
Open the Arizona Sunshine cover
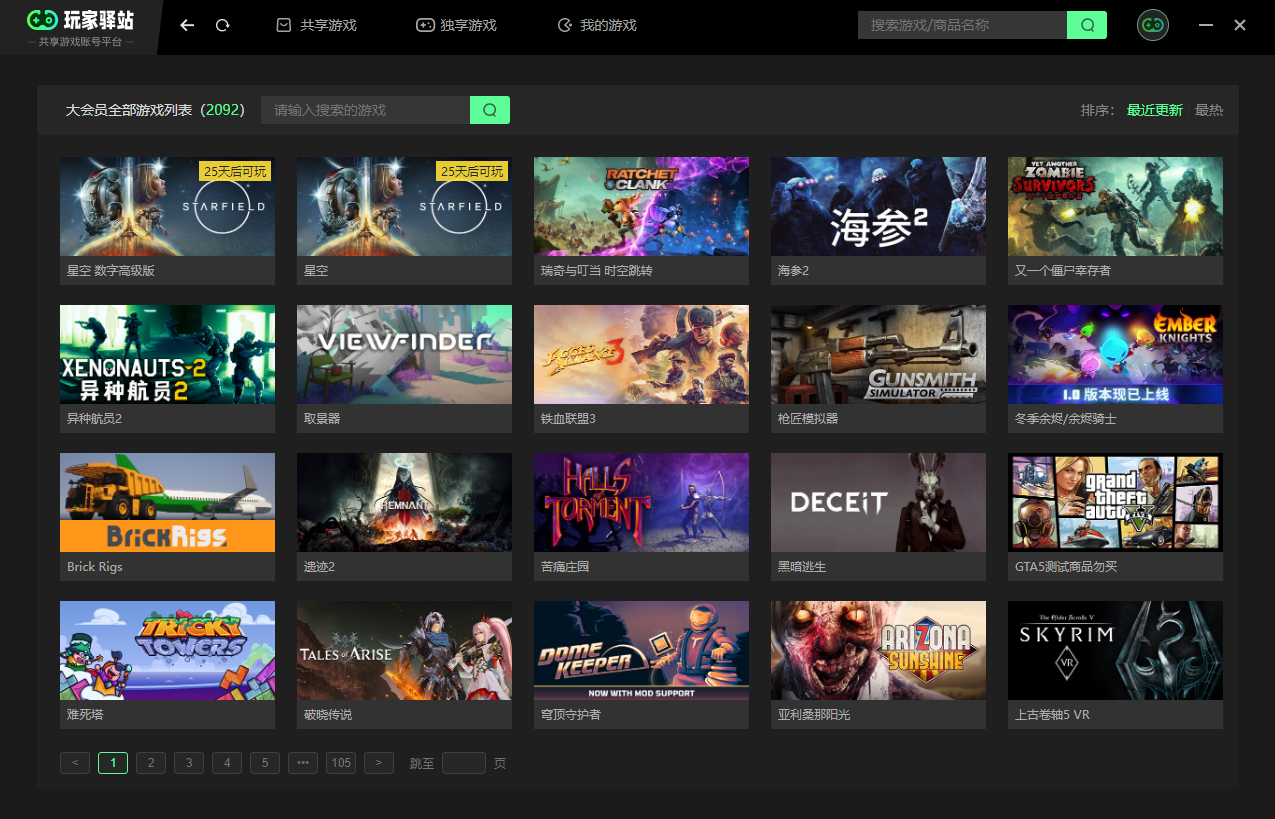878,650
